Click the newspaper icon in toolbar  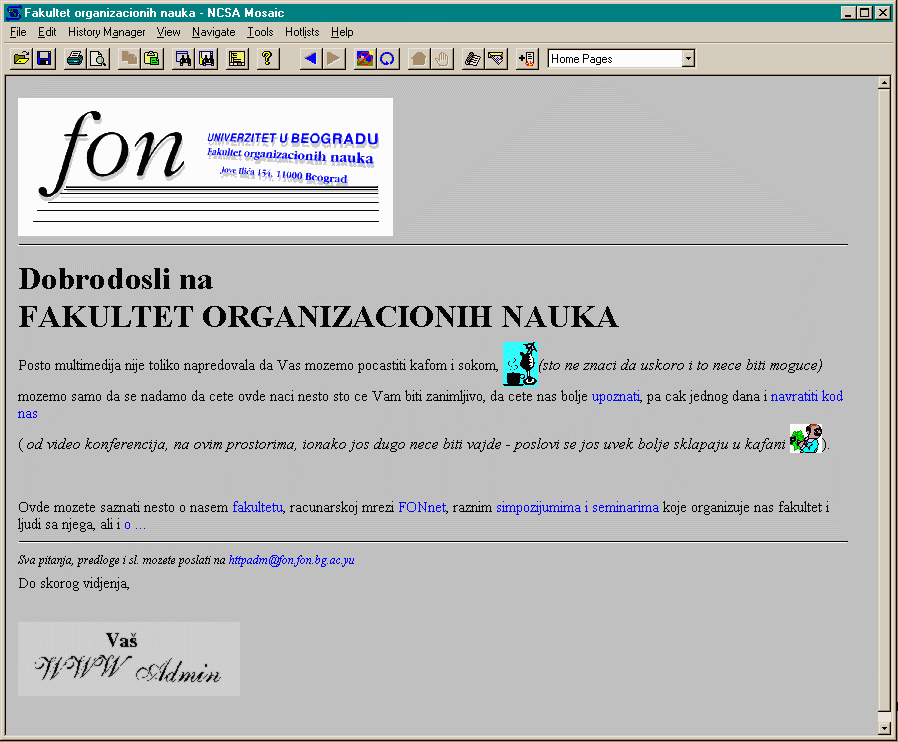473,58
